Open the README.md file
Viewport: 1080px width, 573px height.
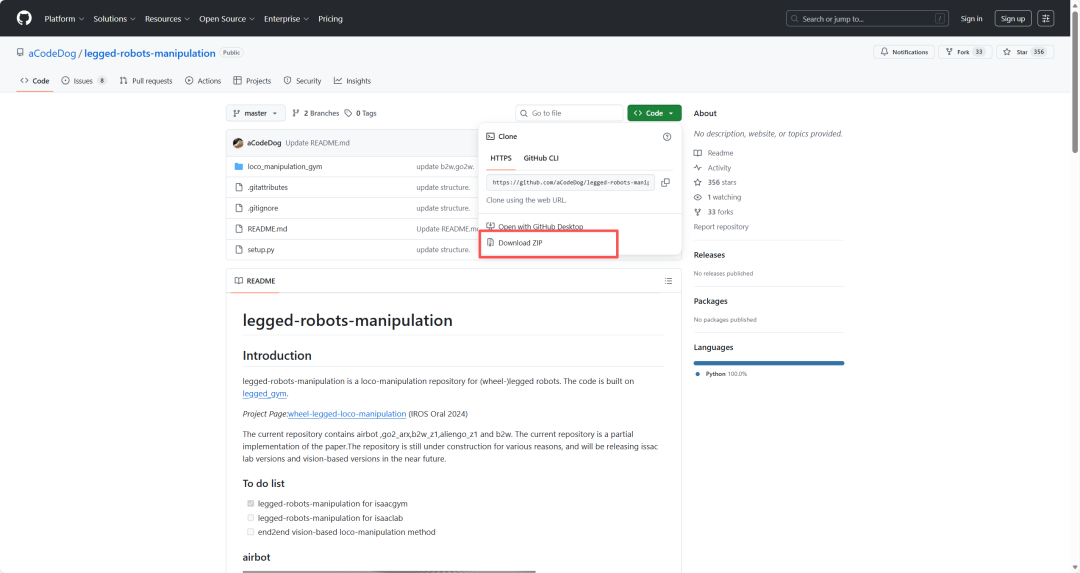coord(267,229)
